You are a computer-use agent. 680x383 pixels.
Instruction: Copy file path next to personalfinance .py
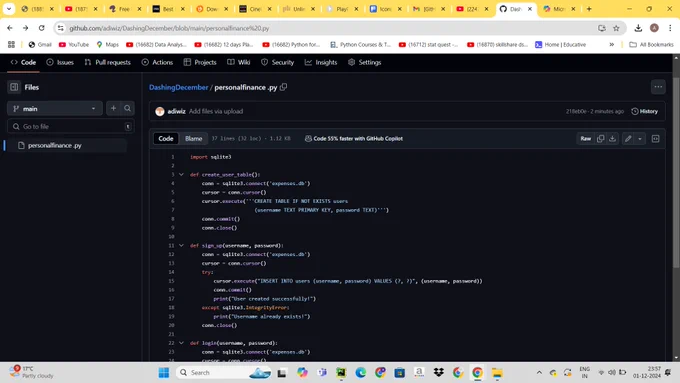[284, 87]
